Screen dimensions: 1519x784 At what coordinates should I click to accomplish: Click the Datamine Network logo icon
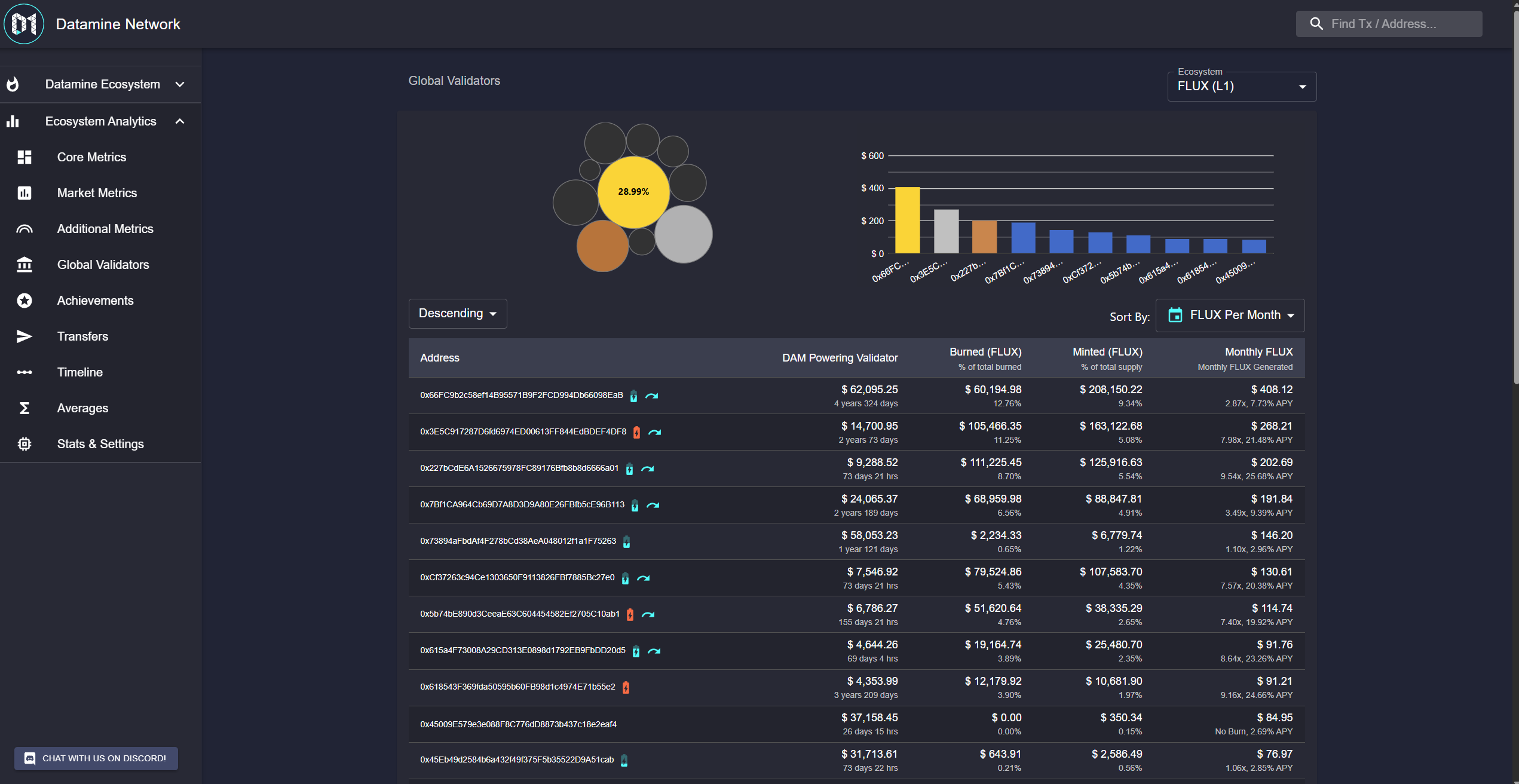coord(24,24)
